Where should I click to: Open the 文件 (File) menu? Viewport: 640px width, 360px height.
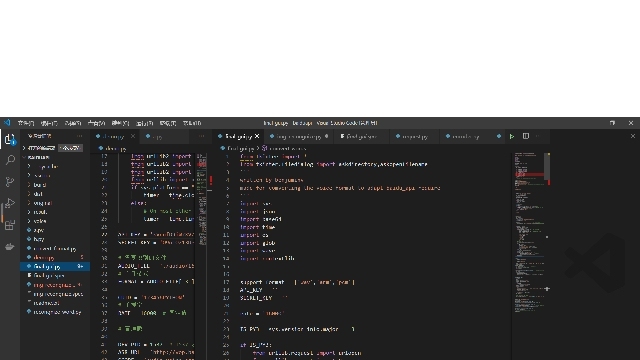pos(26,123)
